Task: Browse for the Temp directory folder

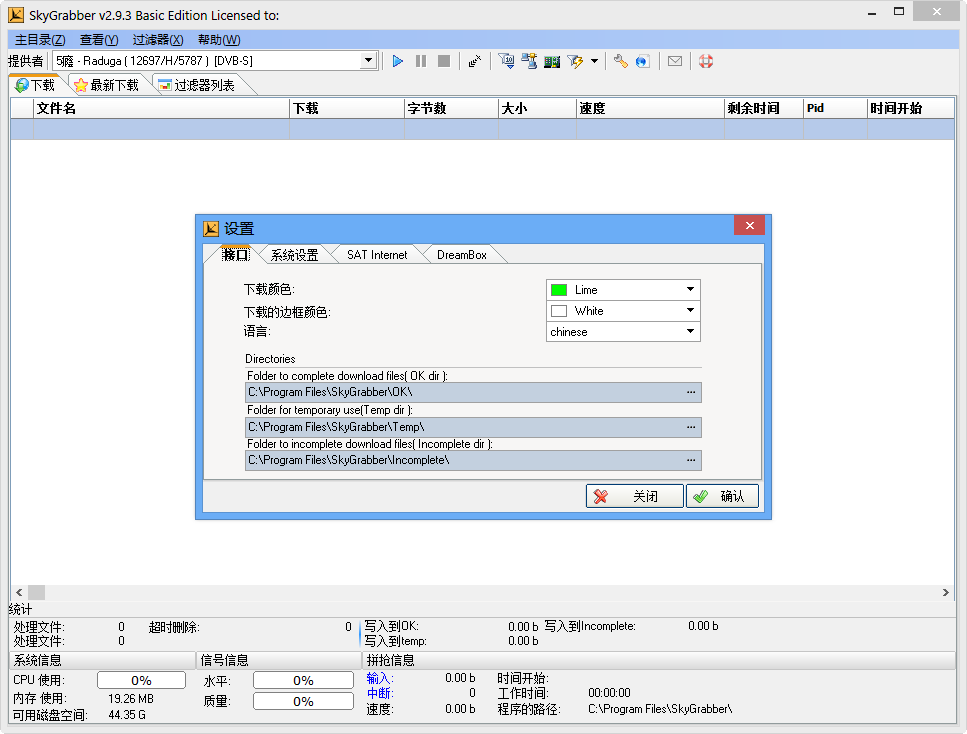Action: point(691,427)
